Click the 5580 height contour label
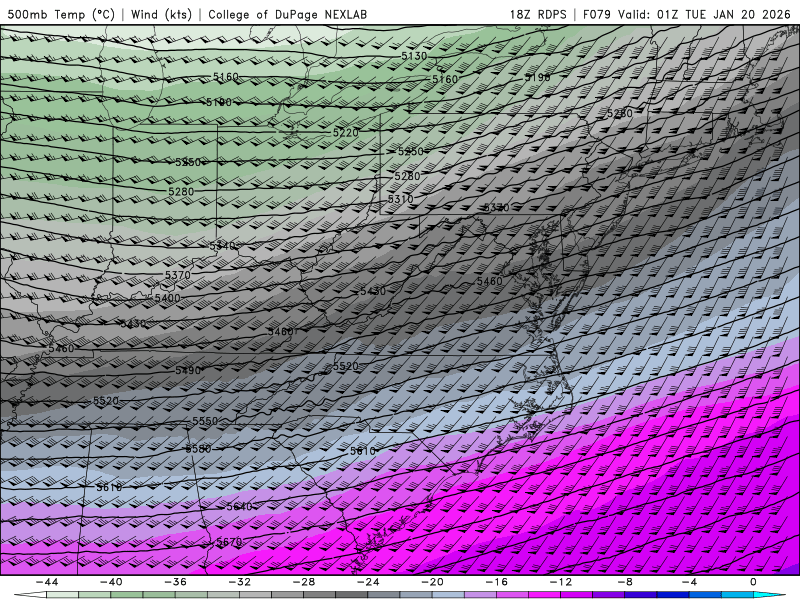The height and width of the screenshot is (600, 800). pyautogui.click(x=198, y=449)
